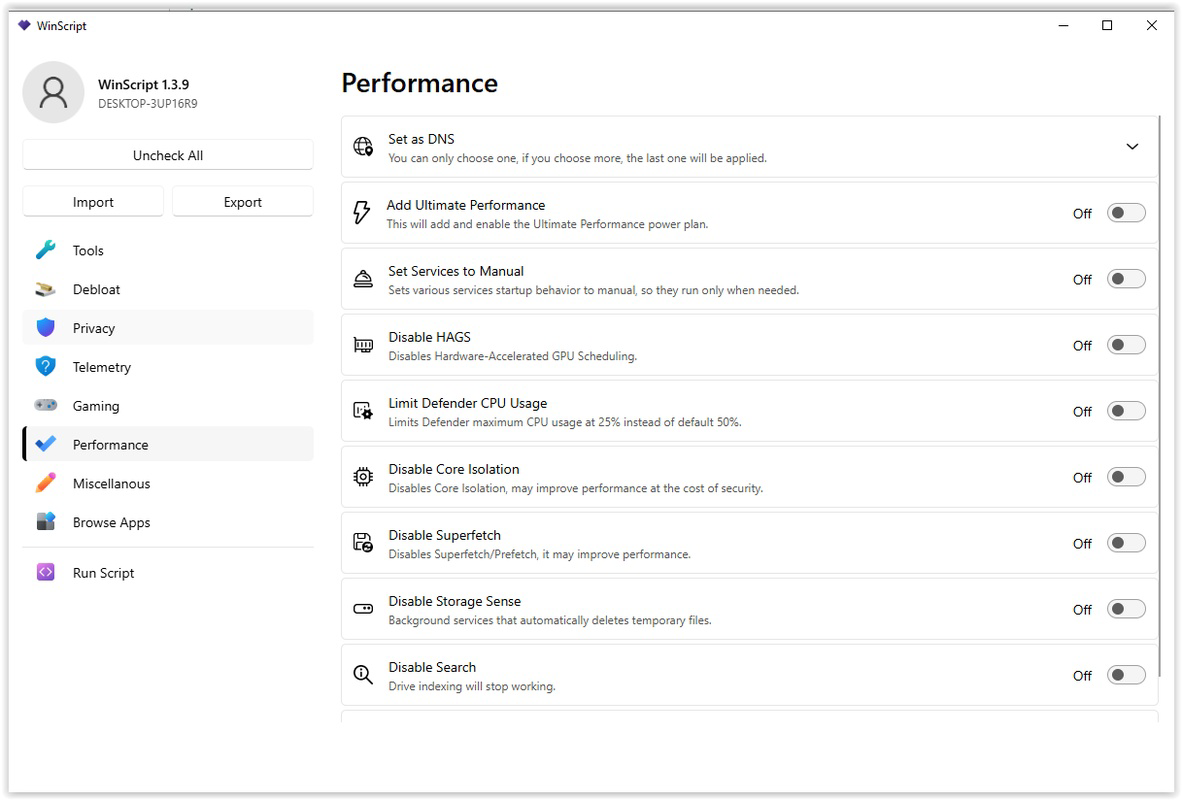Click the globe icon beside Set as DNS
Image resolution: width=1182 pixels, height=800 pixels.
tap(363, 146)
